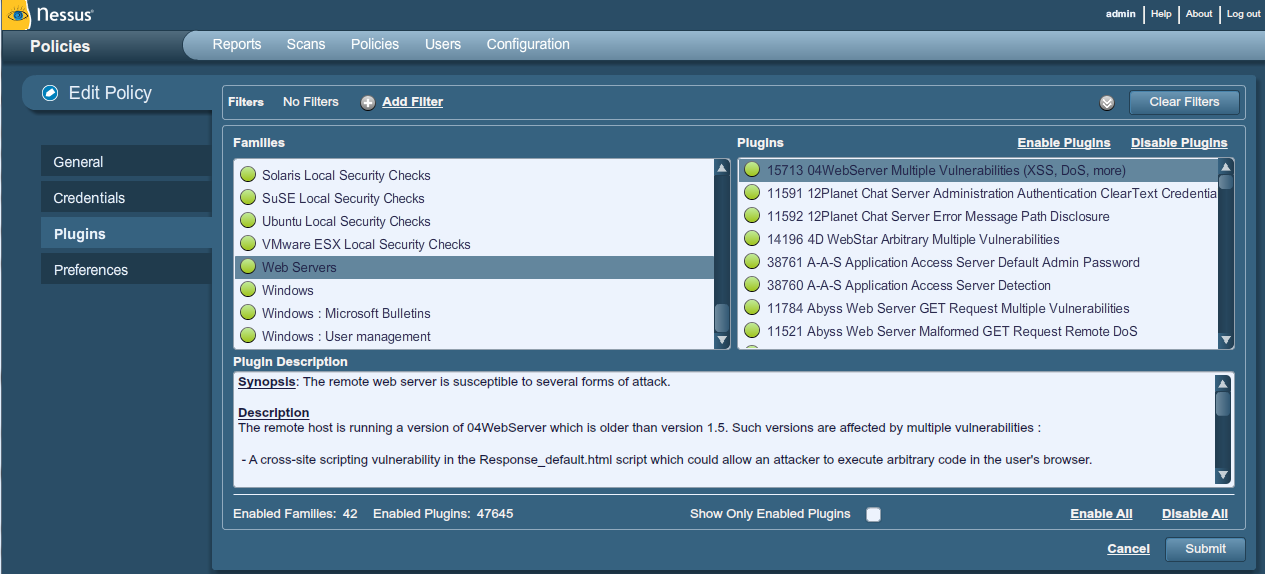Screen dimensions: 1265x574
Task: Open the Scans tab
Action: pyautogui.click(x=306, y=44)
